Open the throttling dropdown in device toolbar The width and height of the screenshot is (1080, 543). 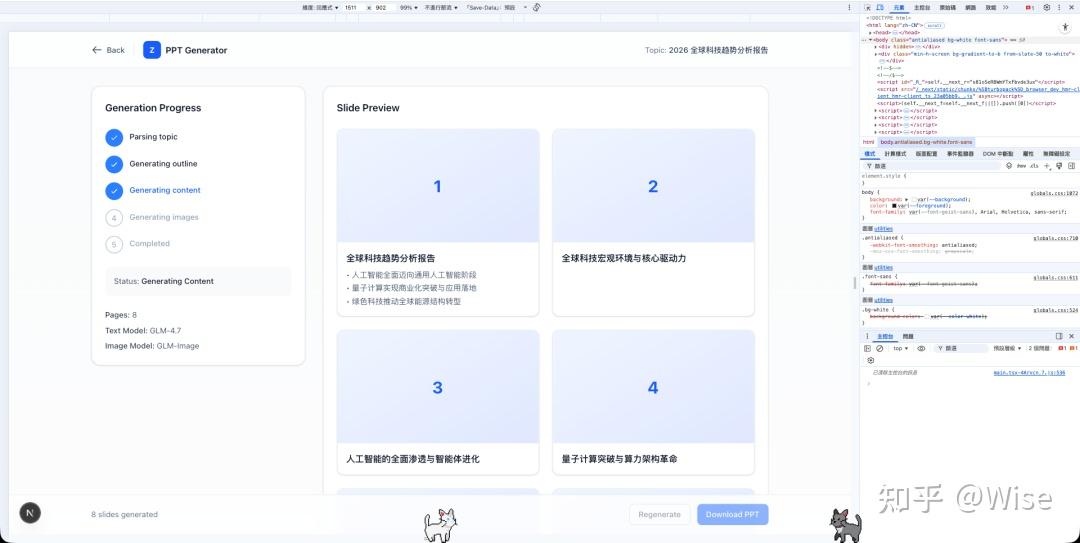tap(441, 7)
